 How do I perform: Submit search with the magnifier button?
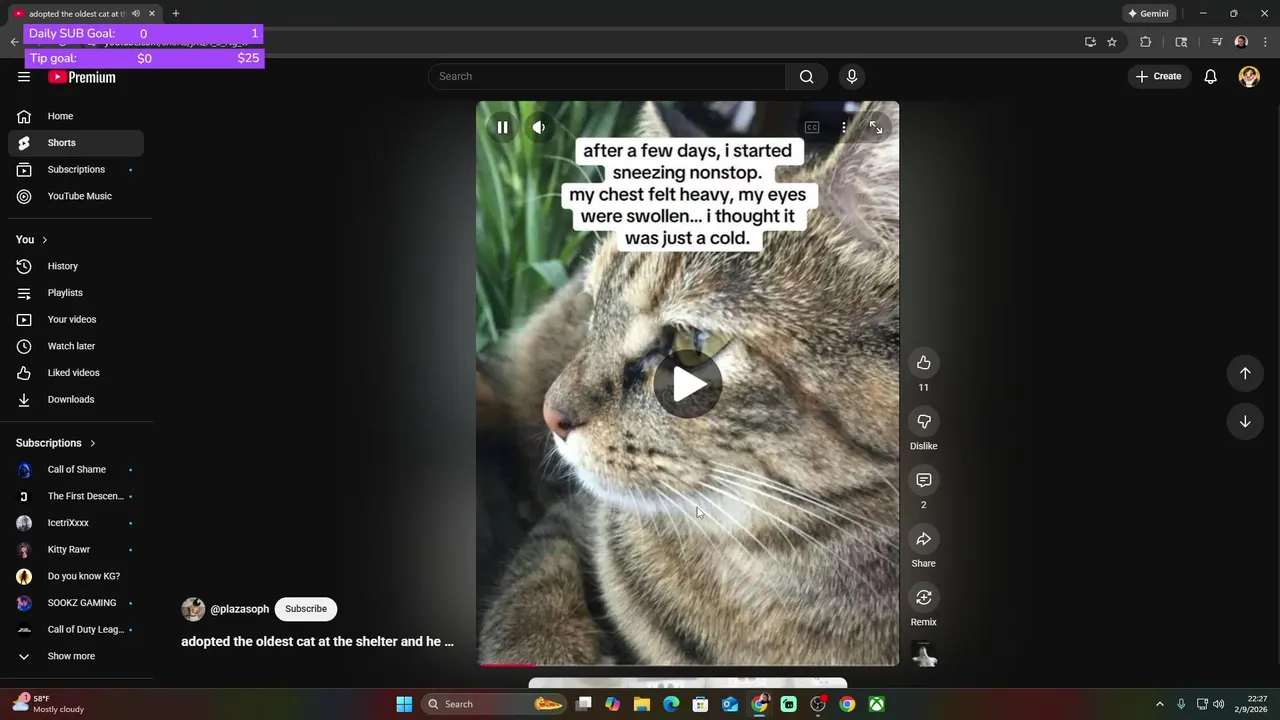807,77
